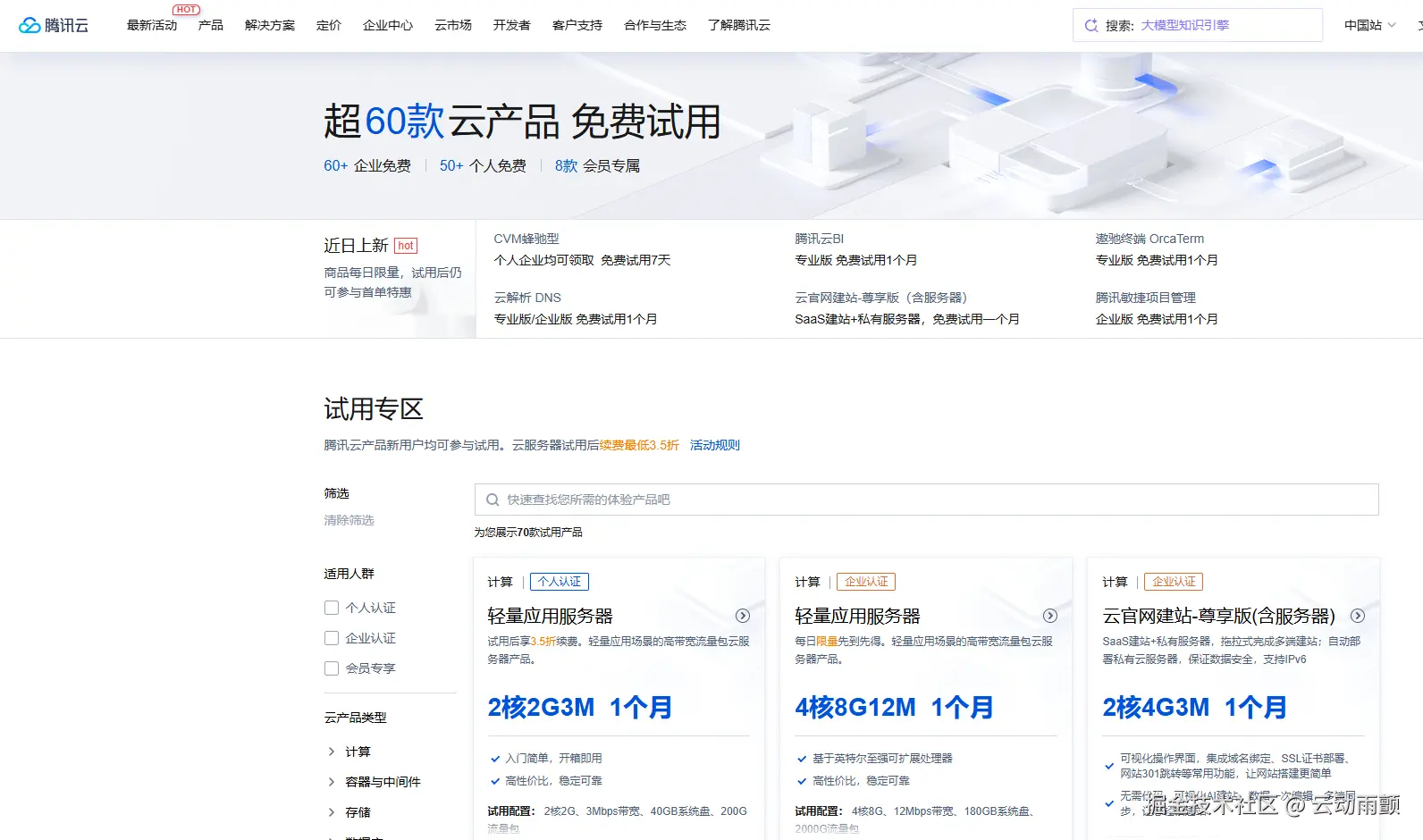Tick the 企业认证 checkbox
Screen dimensions: 1423x840
tap(332, 638)
